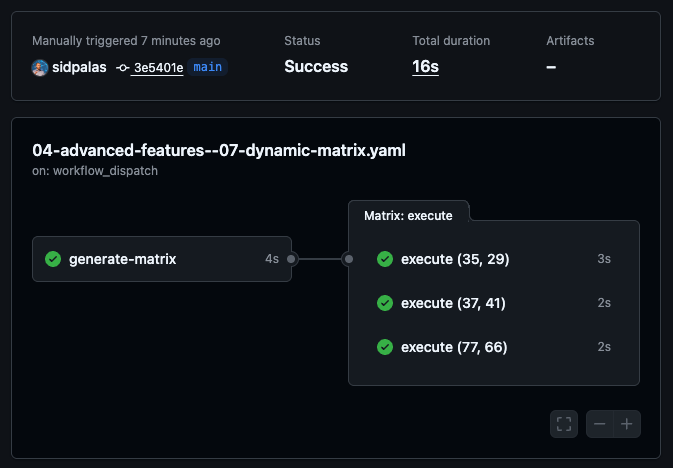Click the generate-matrix output connector dot
The image size is (673, 468).
(x=291, y=259)
